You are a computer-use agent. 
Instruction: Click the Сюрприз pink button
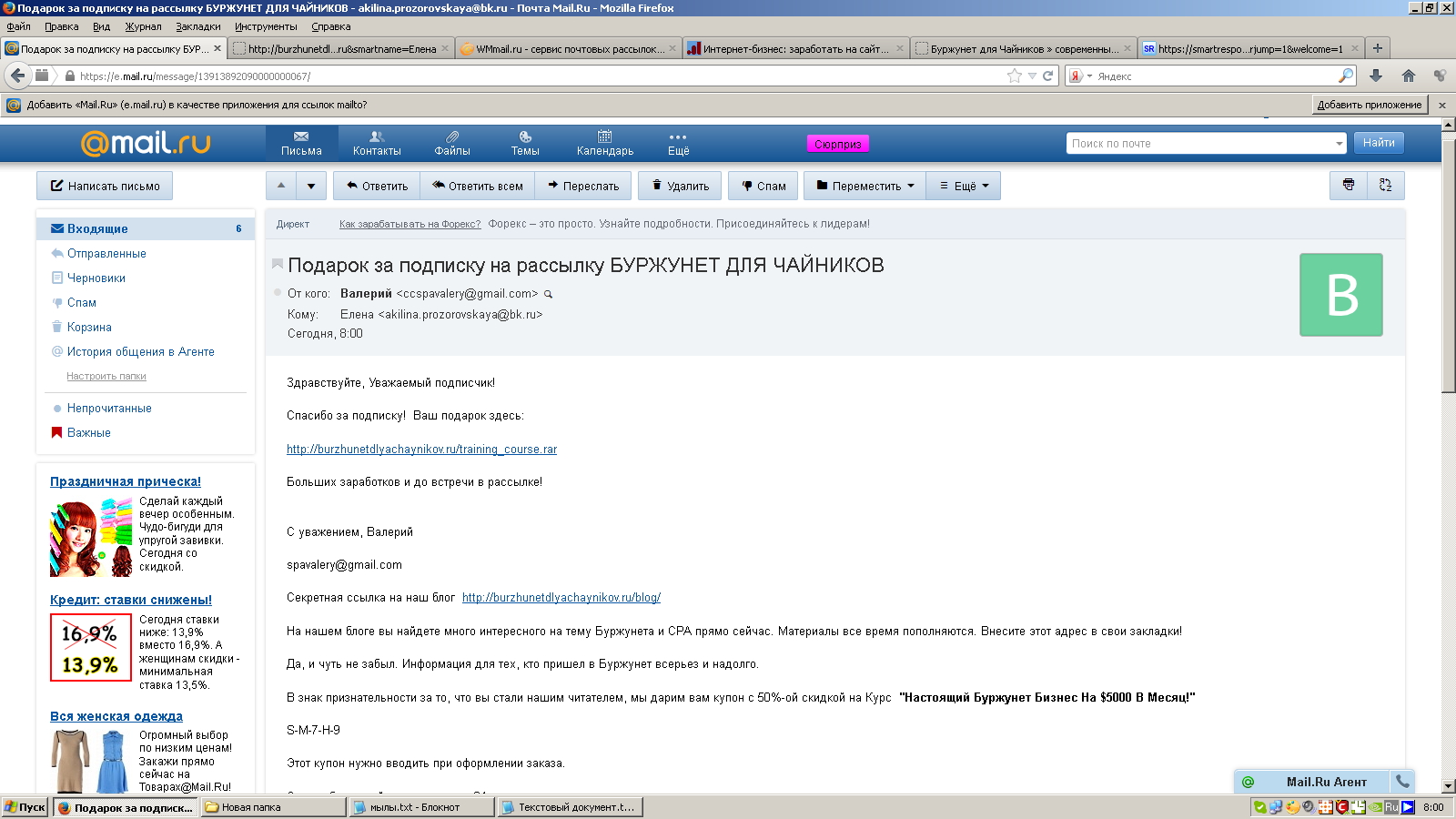point(837,144)
